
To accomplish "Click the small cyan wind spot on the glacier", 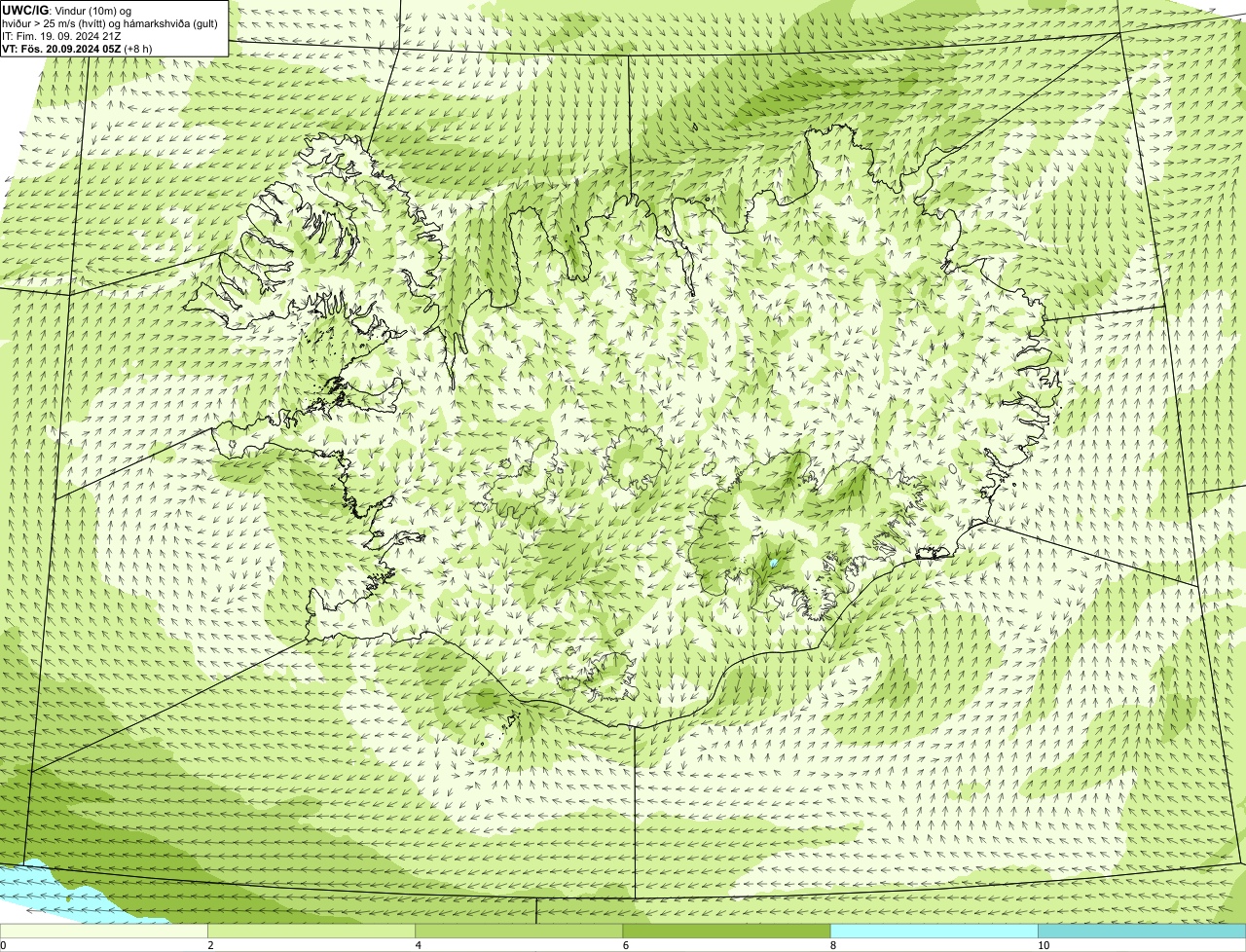I will coord(774,563).
